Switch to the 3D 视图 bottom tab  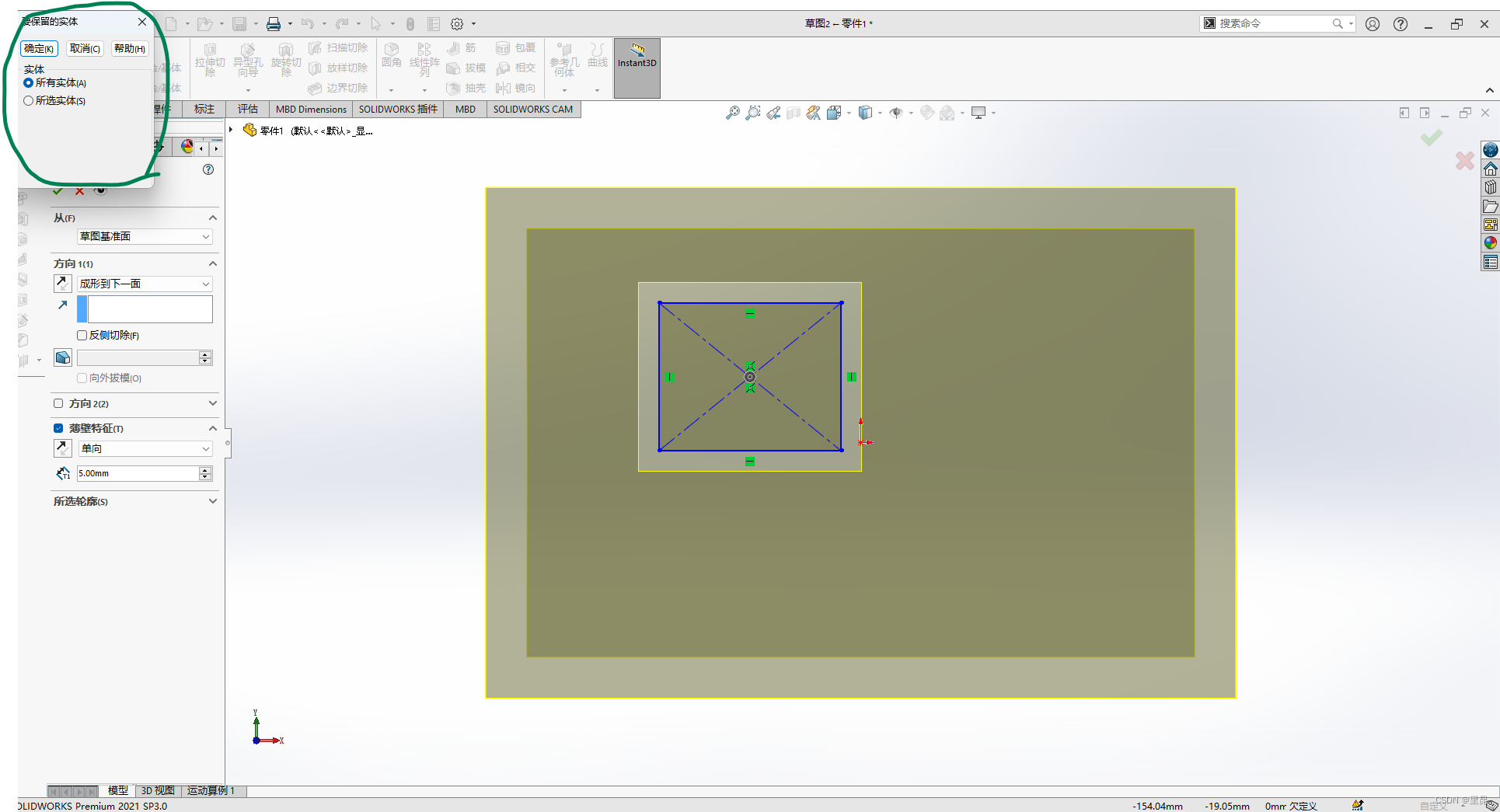point(158,790)
